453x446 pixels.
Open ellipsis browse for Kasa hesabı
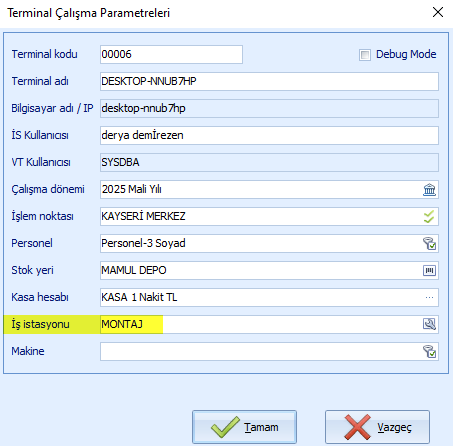click(x=429, y=297)
